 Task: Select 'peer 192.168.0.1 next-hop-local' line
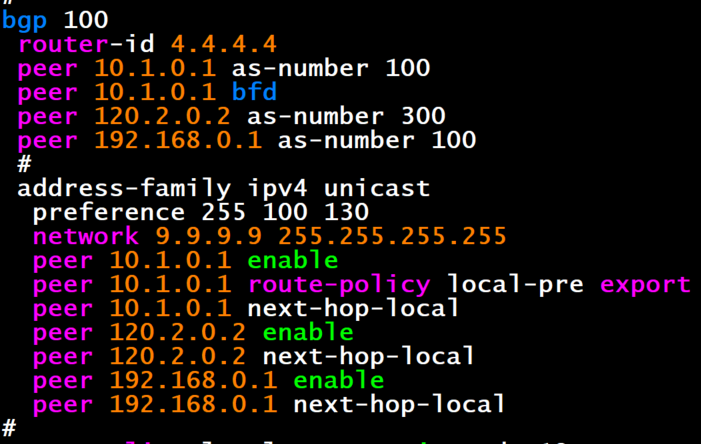pyautogui.click(x=269, y=405)
